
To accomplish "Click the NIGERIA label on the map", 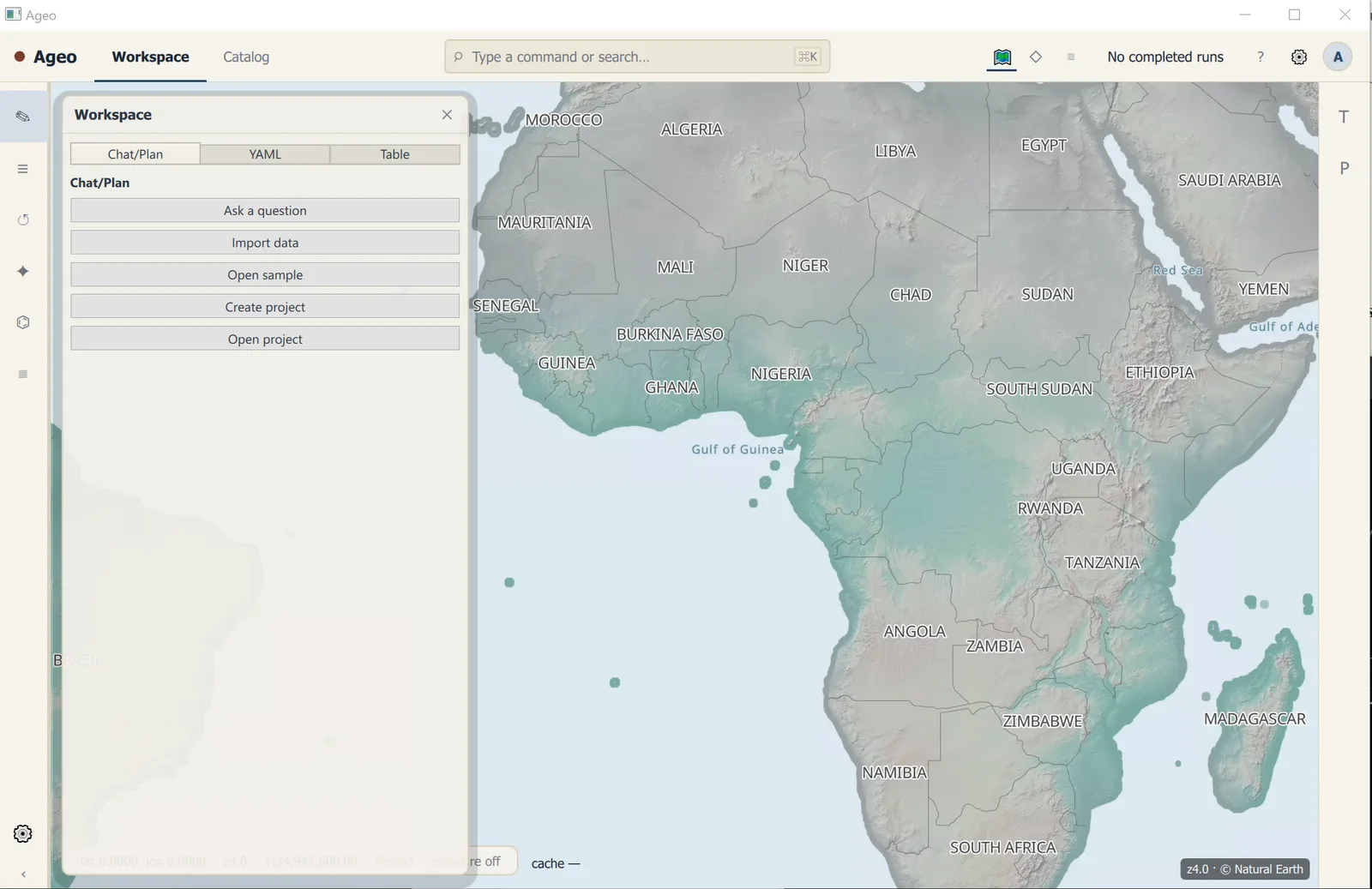I will click(780, 374).
